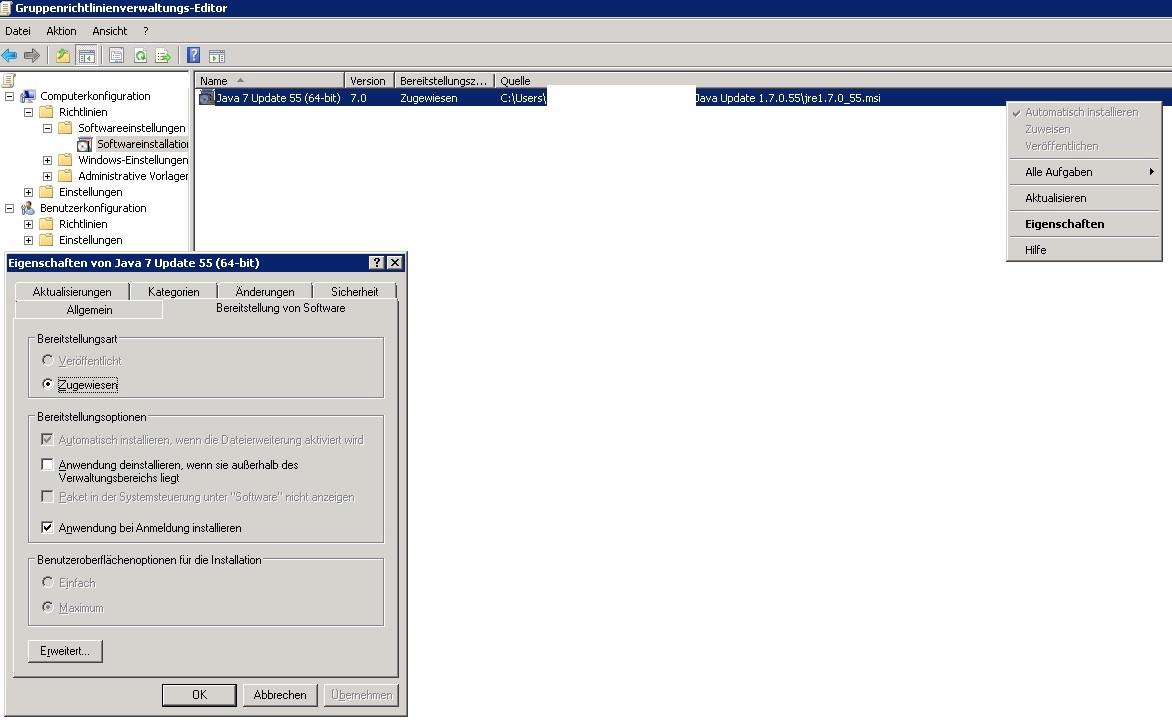Open the ? help menu

(146, 31)
